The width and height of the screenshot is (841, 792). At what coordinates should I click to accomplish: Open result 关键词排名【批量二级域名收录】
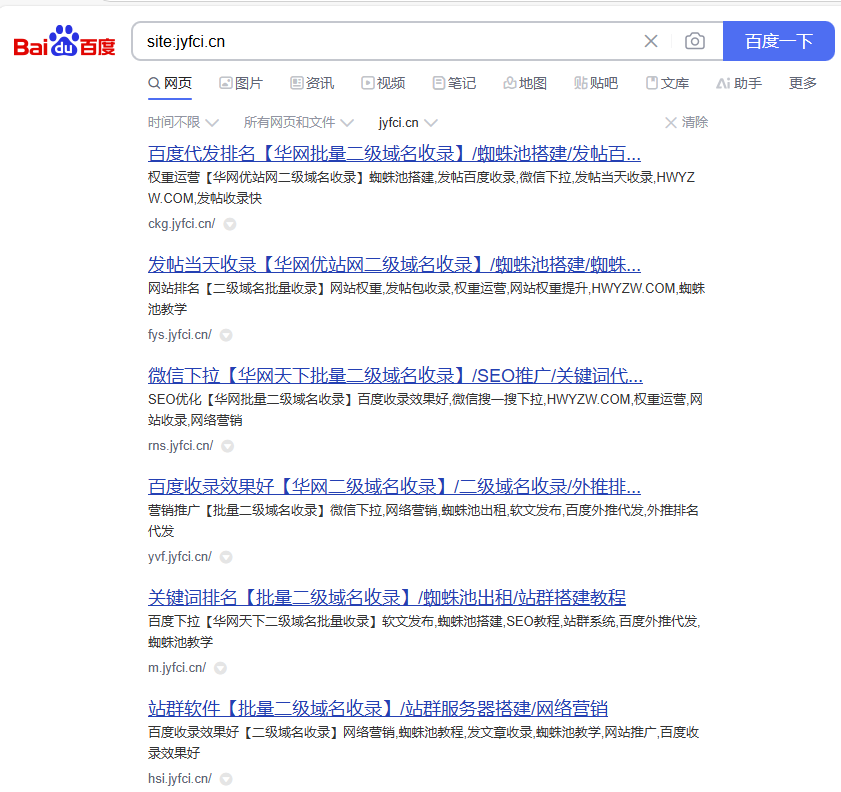(387, 598)
